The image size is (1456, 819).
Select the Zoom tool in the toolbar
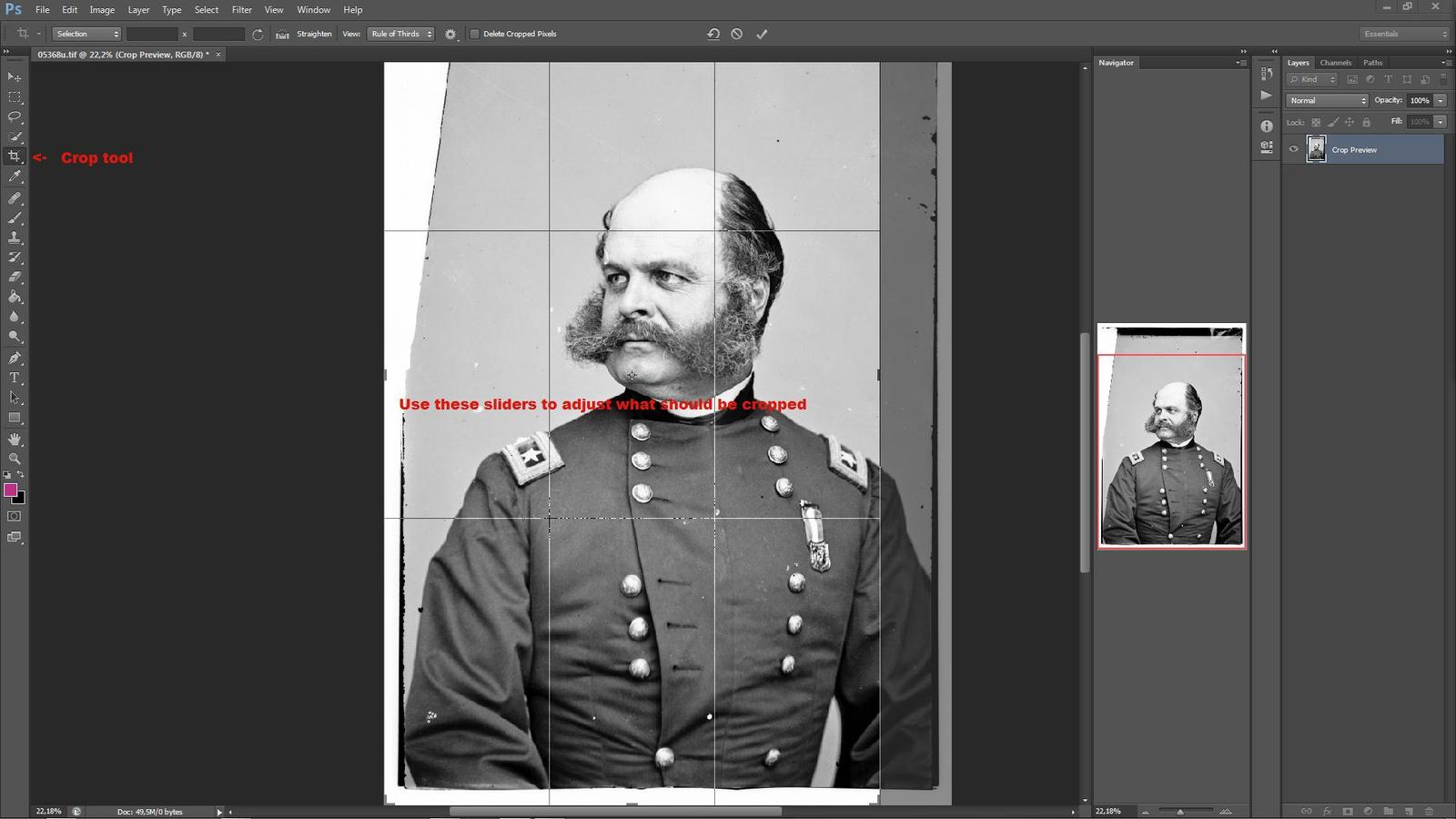[x=14, y=459]
